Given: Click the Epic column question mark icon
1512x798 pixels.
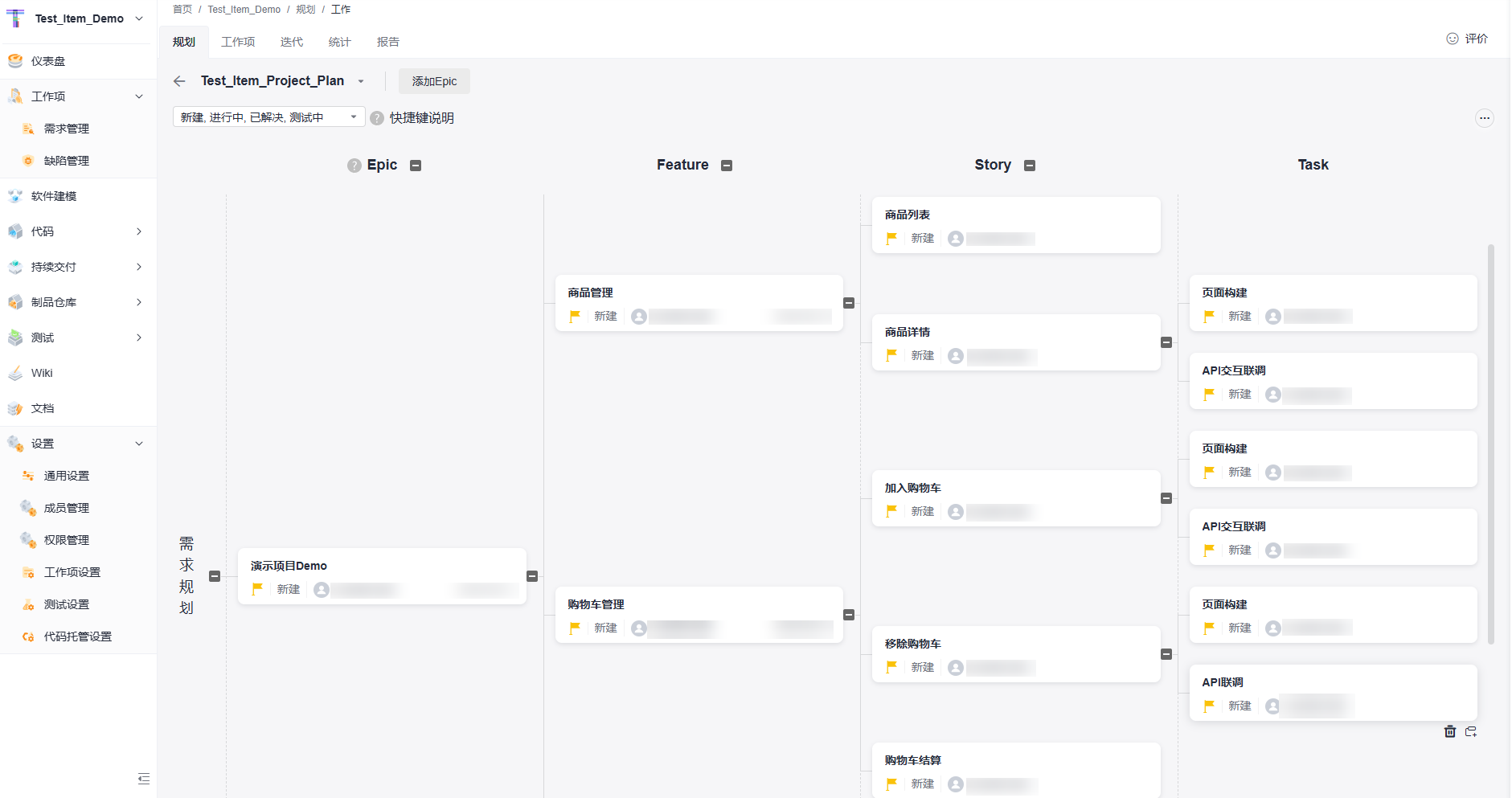Looking at the screenshot, I should click(354, 166).
